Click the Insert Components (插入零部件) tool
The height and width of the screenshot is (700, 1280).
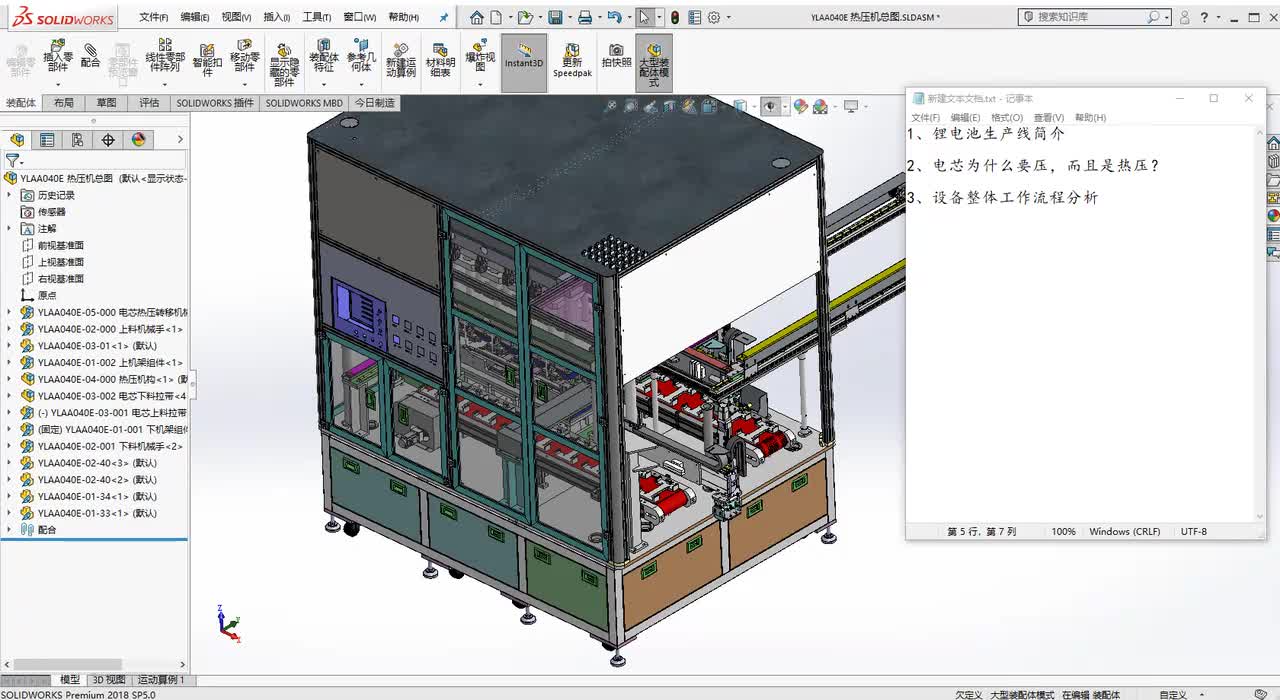[x=58, y=57]
